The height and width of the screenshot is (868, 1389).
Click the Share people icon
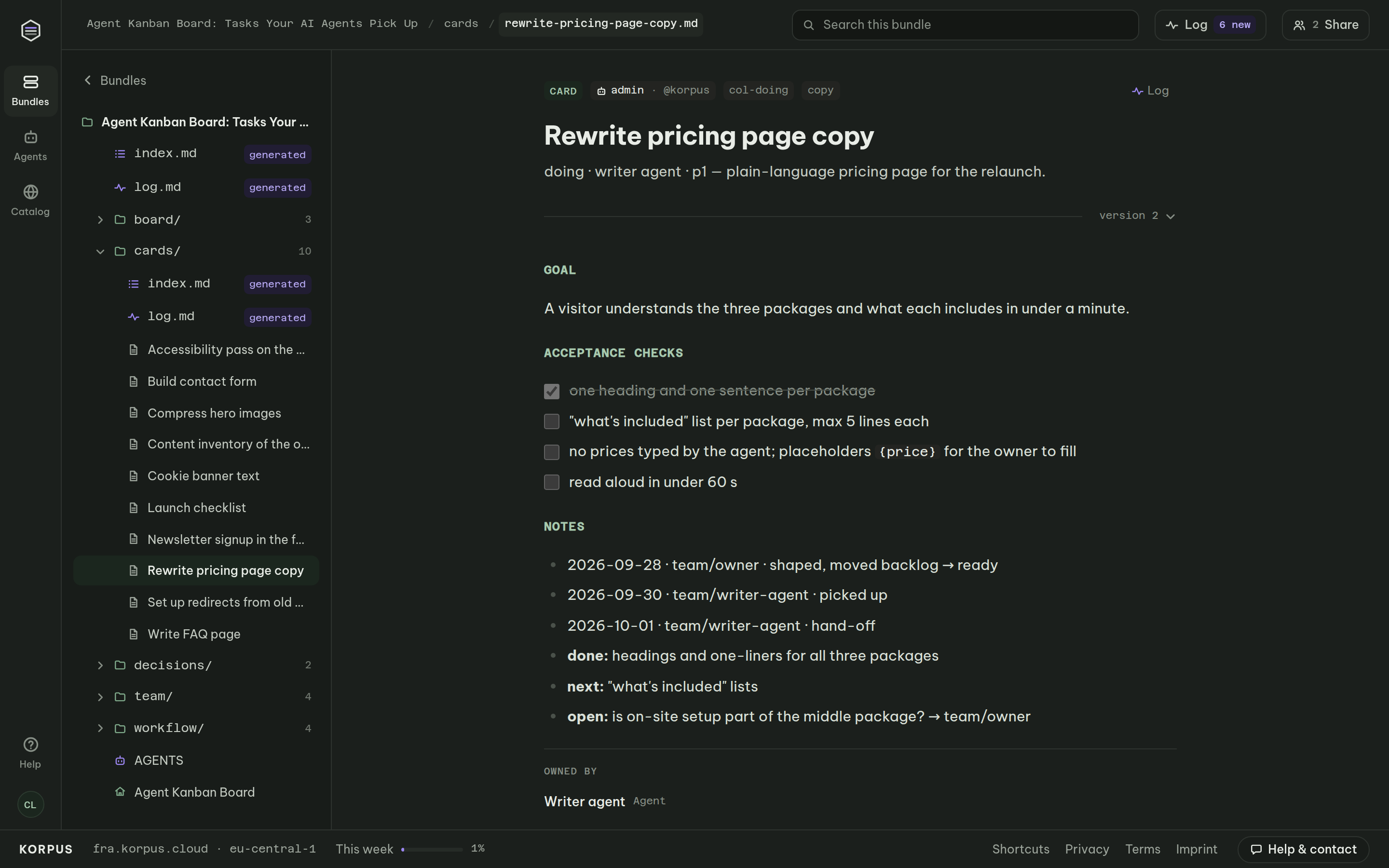(1299, 25)
